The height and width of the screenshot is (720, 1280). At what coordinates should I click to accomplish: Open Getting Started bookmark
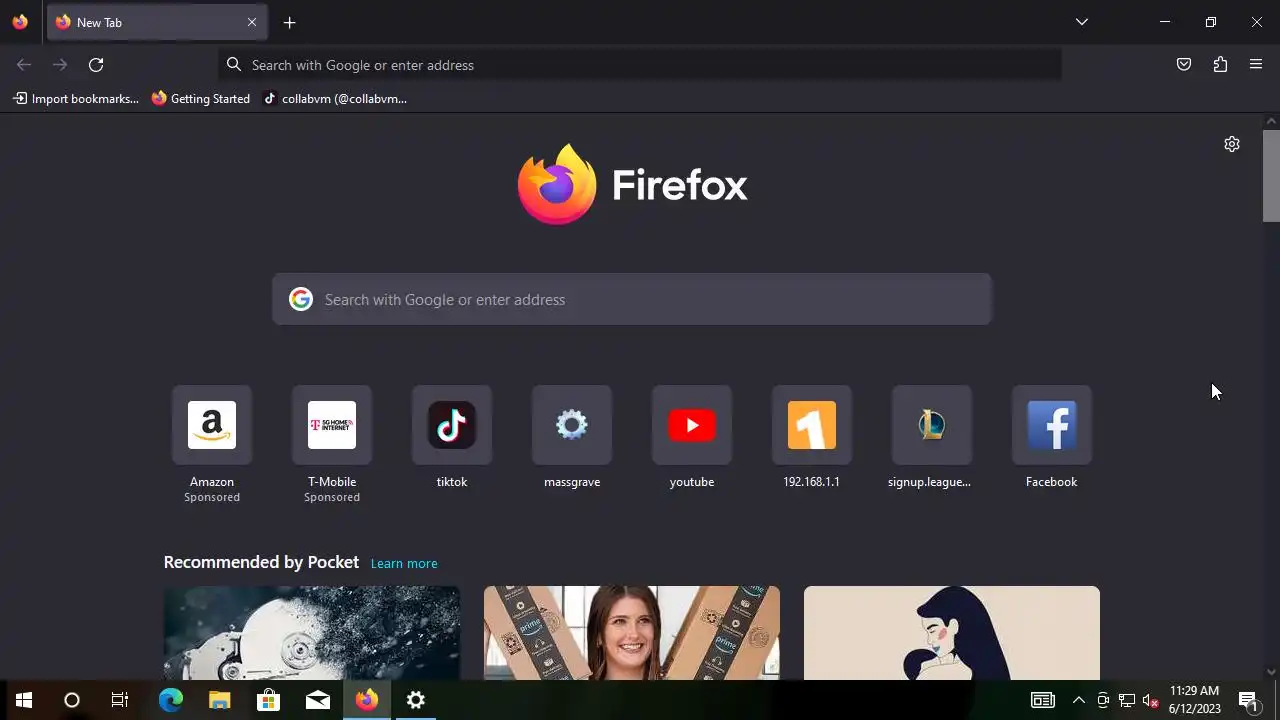coord(201,99)
